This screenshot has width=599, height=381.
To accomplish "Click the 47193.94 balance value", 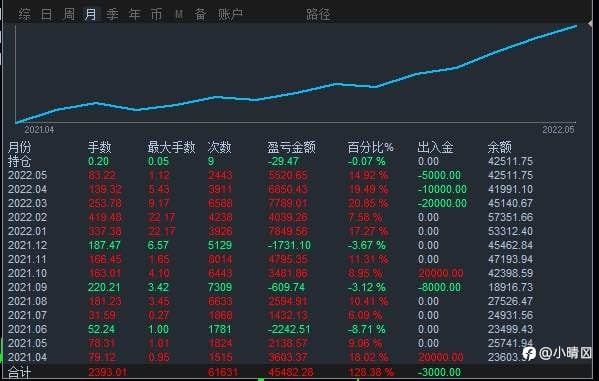I will click(510, 259).
